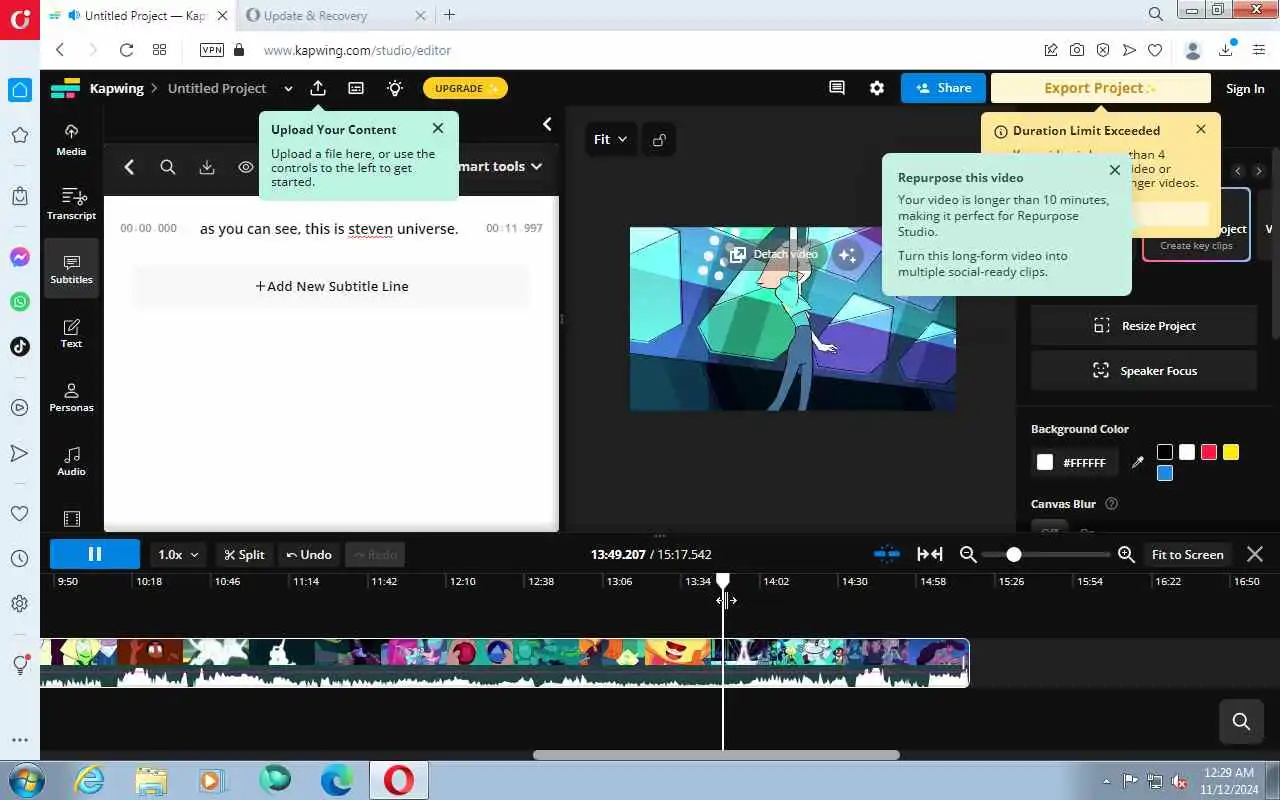Expand the Untitled Project menu chevron
1280x800 pixels.
288,88
